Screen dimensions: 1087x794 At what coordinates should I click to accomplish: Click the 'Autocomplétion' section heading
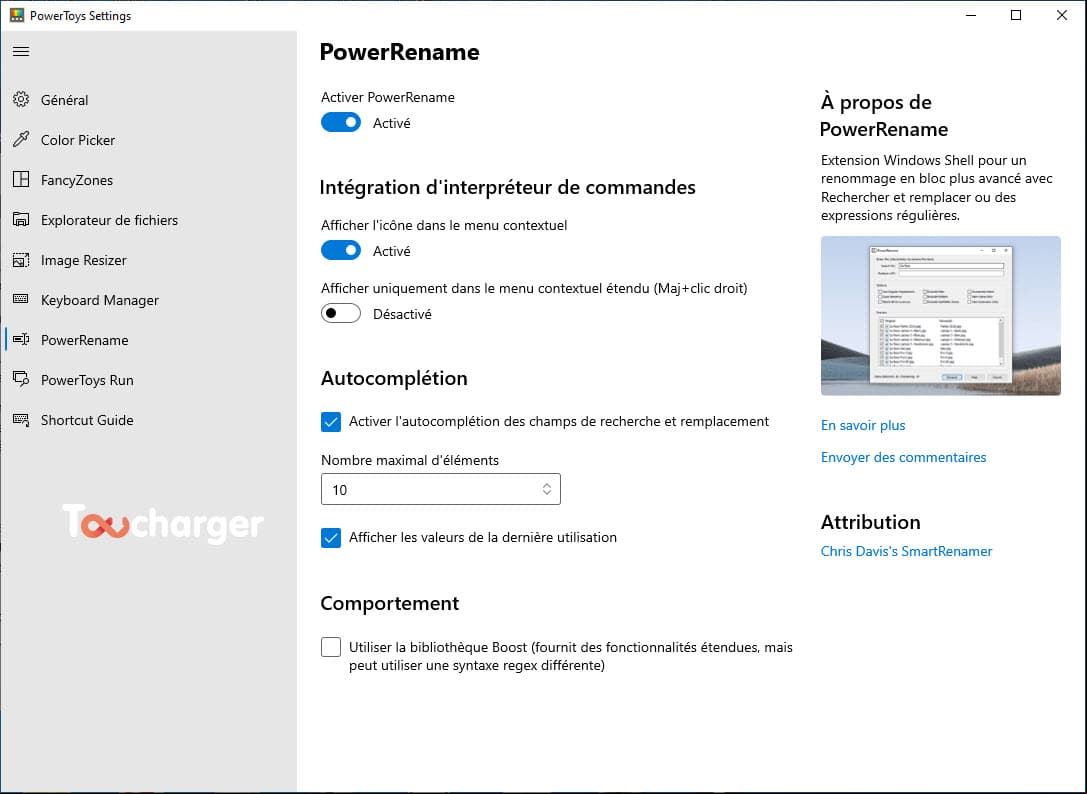[394, 379]
